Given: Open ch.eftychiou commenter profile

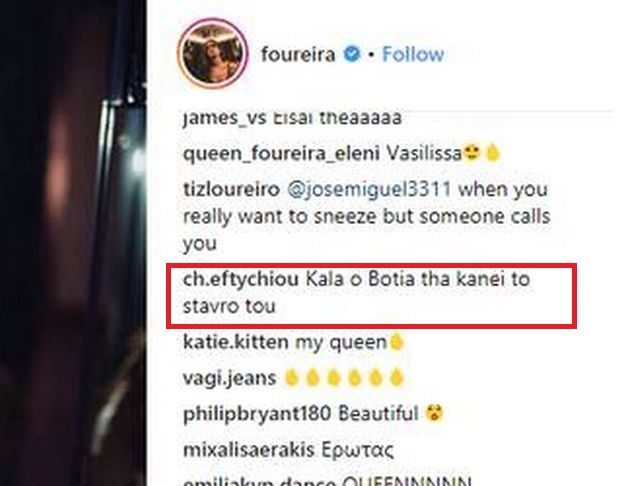Looking at the screenshot, I should (240, 280).
